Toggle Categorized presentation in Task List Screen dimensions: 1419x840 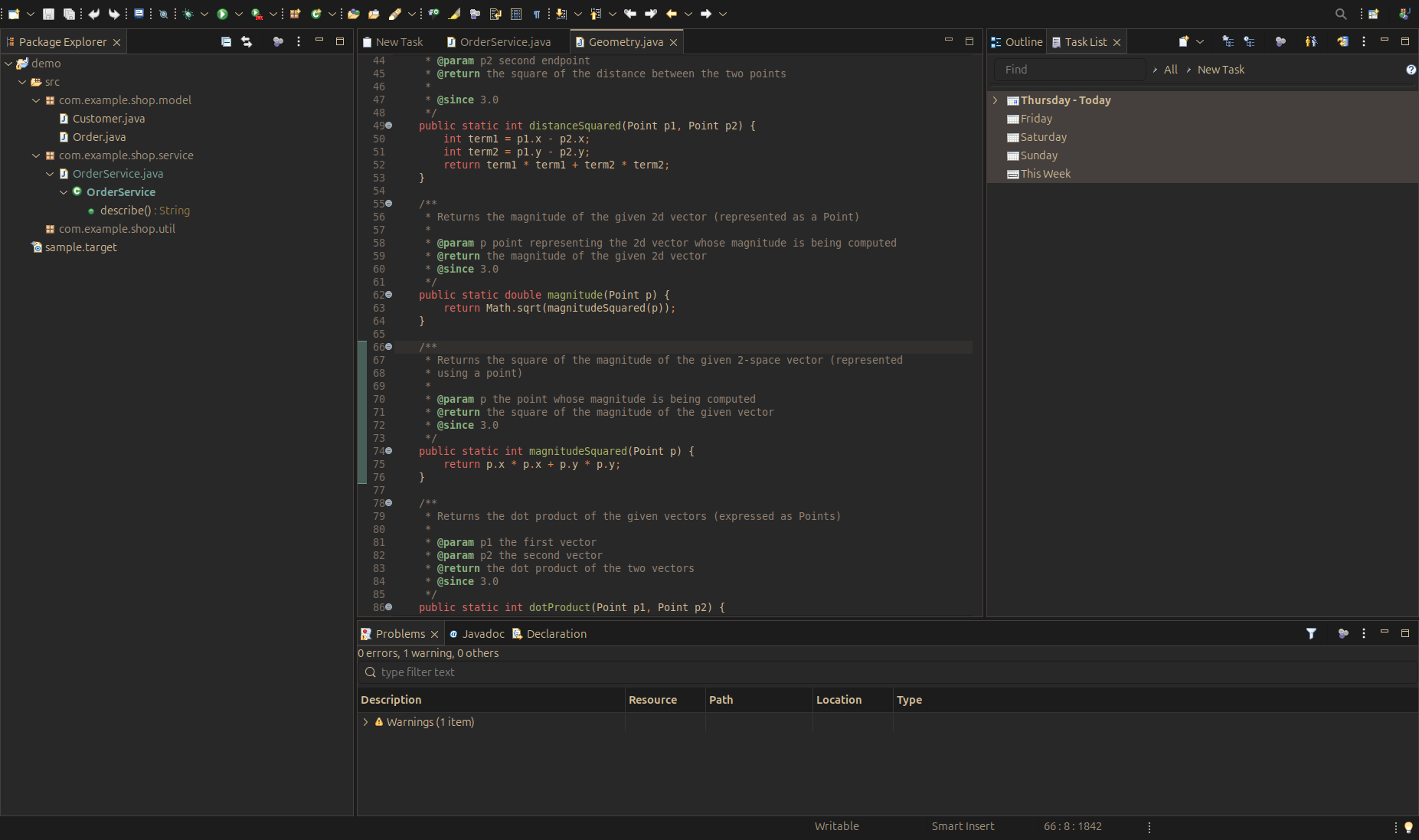[x=1228, y=41]
